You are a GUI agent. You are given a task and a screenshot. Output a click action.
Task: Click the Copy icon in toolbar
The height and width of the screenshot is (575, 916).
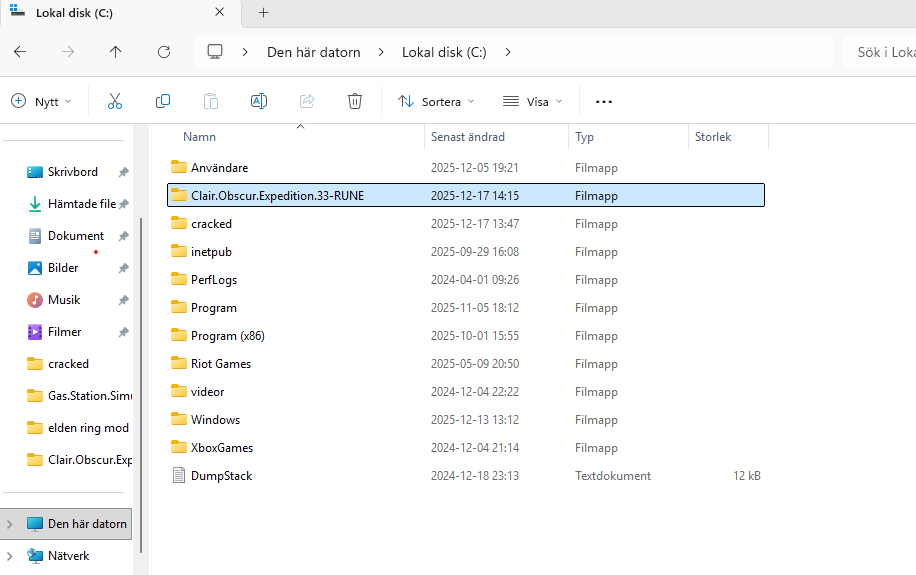click(x=163, y=101)
